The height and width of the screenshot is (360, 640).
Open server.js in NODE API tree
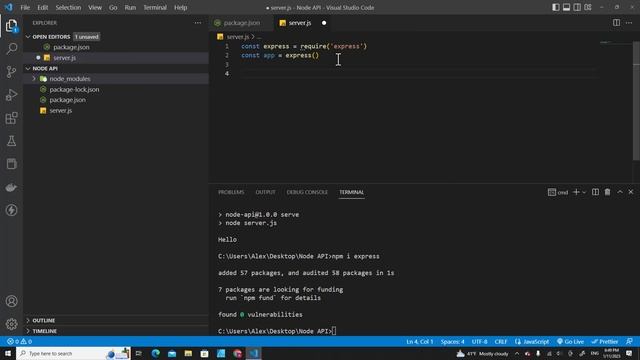[x=61, y=111]
